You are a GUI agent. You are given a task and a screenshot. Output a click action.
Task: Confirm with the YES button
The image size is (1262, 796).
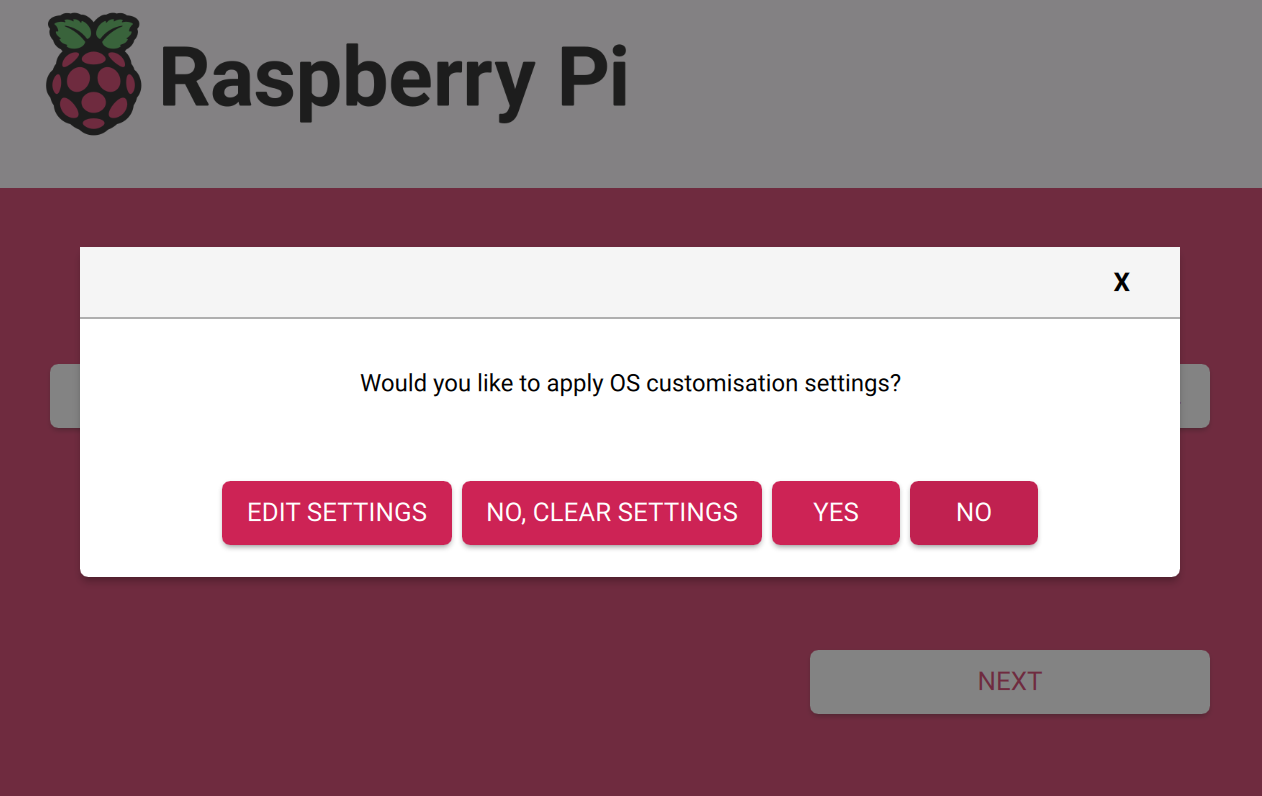[836, 513]
